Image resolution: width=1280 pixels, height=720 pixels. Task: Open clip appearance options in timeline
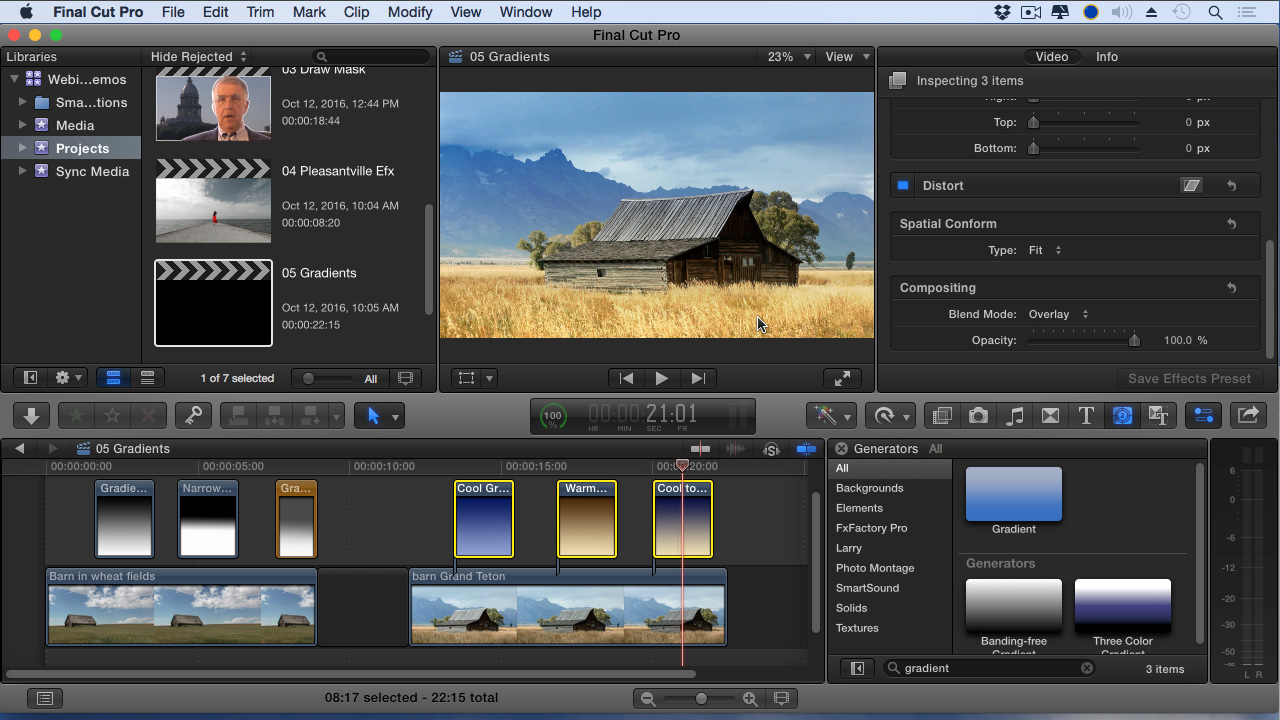coord(782,698)
